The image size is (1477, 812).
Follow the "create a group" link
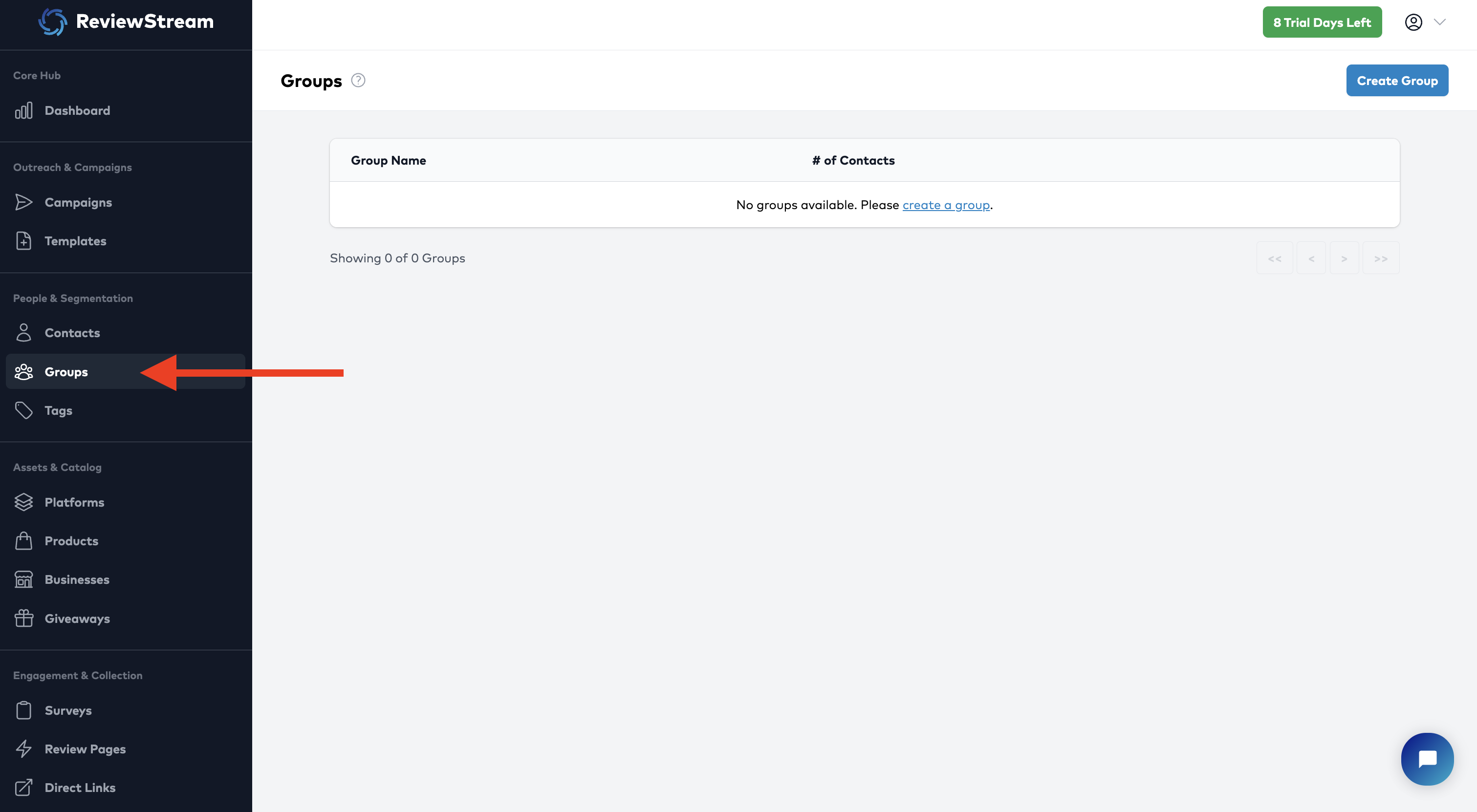pyautogui.click(x=946, y=205)
